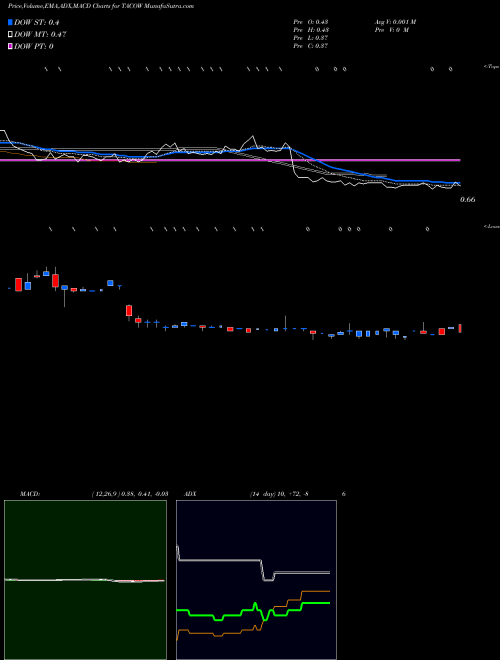Click the magenta horizontal DOW PT line
The image size is (500, 660).
click(x=230, y=160)
